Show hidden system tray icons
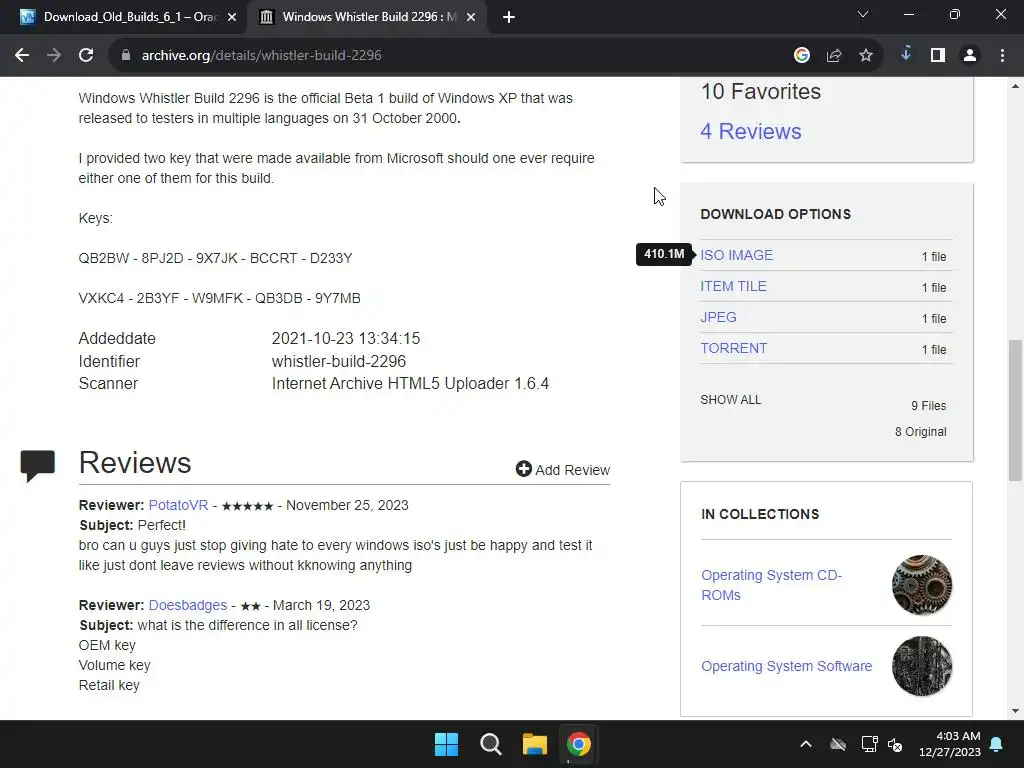The width and height of the screenshot is (1024, 768). pyautogui.click(x=806, y=744)
